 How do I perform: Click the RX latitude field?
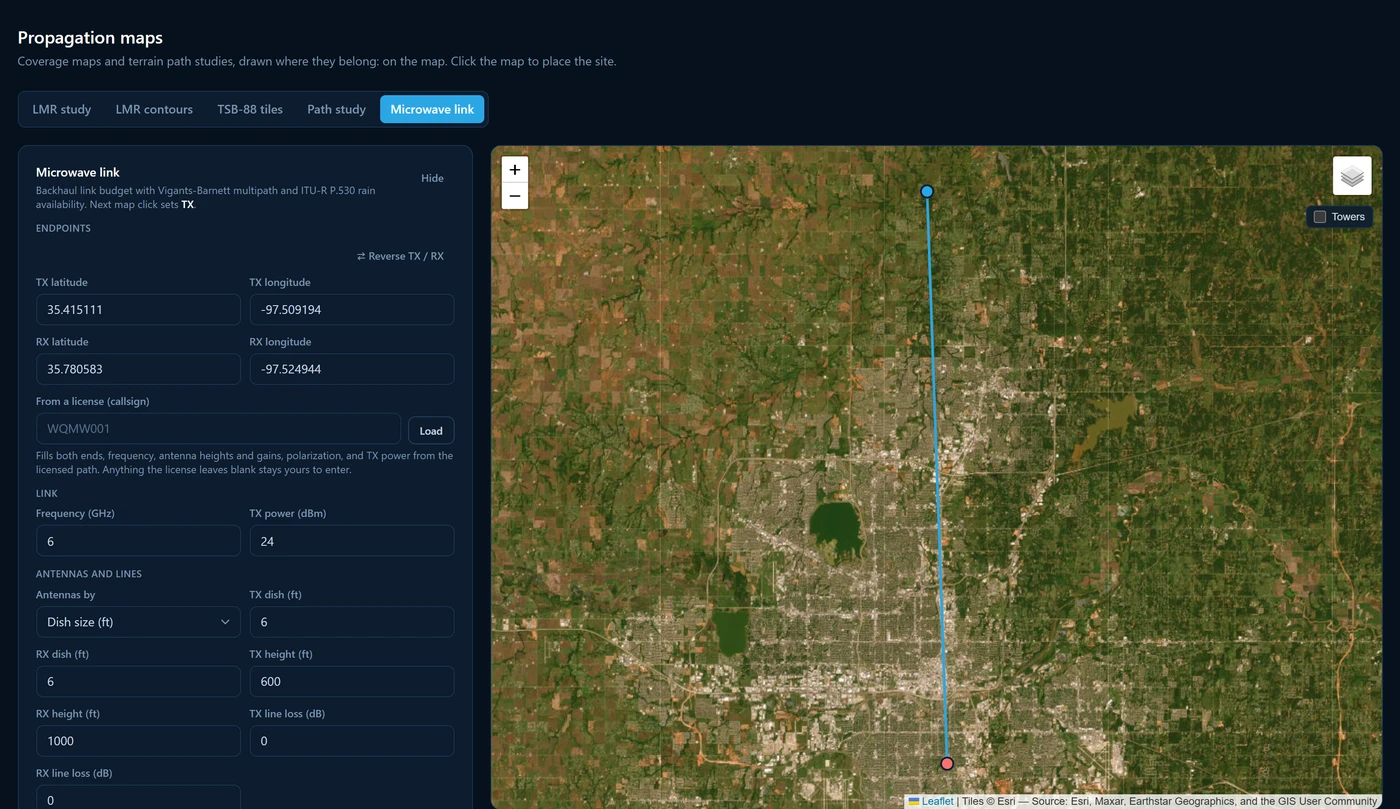(138, 369)
